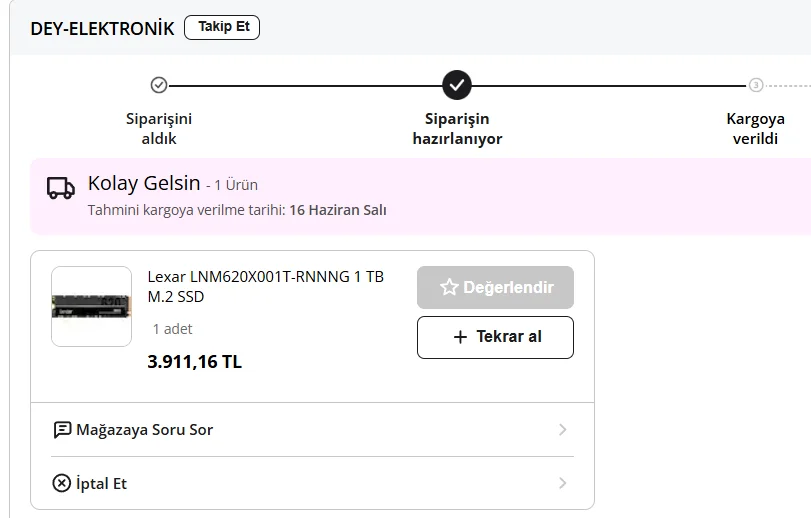The width and height of the screenshot is (811, 518).
Task: Reorder the product with Tekrar al
Action: 495,337
